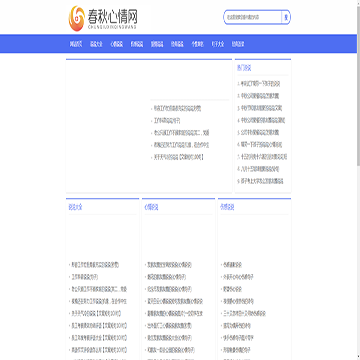Click the 春秋心情网 site logo
Image resolution: width=360 pixels, height=360 pixels.
pos(103,18)
